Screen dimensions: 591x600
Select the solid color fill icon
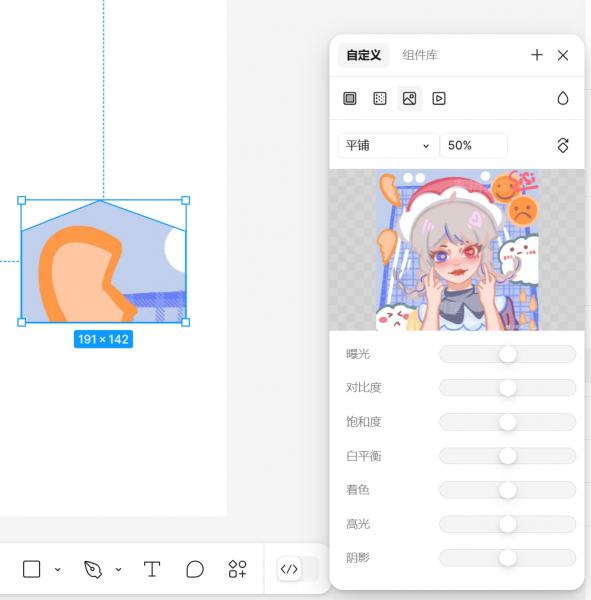pos(349,98)
